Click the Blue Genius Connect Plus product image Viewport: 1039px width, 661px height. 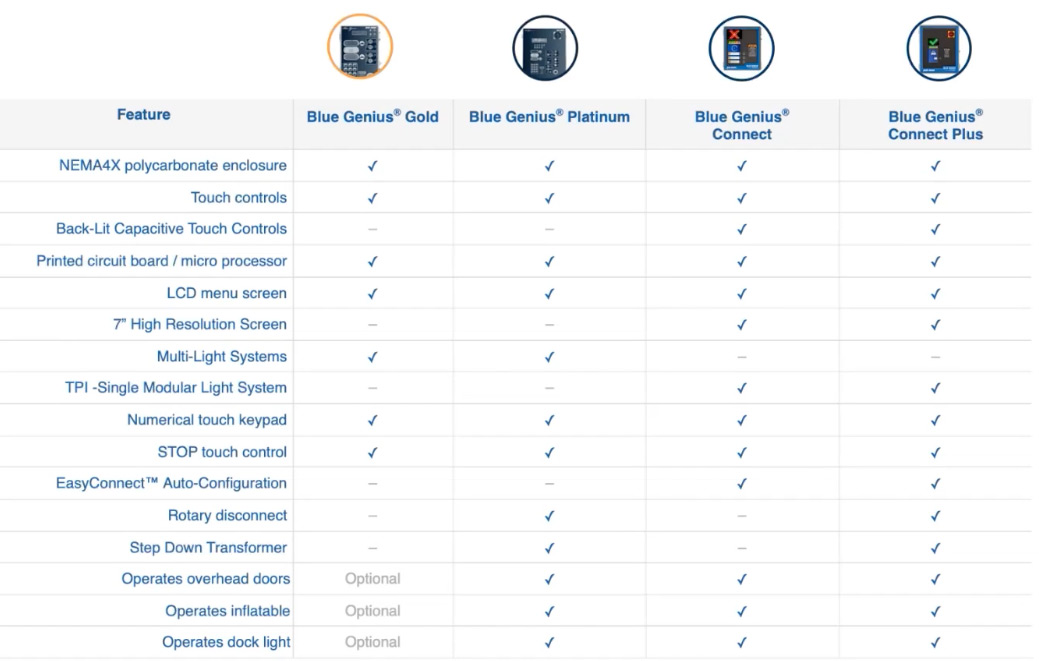coord(938,48)
